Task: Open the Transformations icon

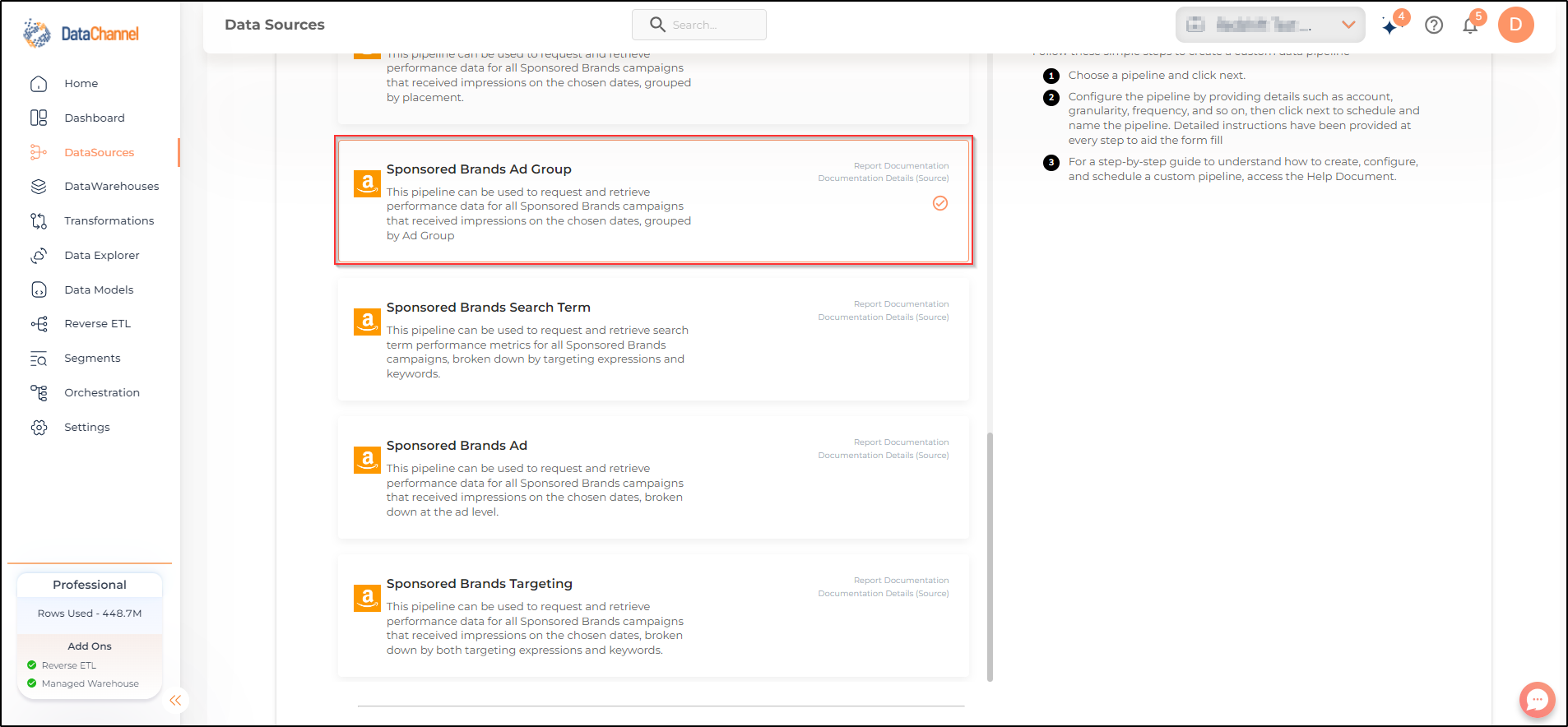Action: (x=39, y=221)
